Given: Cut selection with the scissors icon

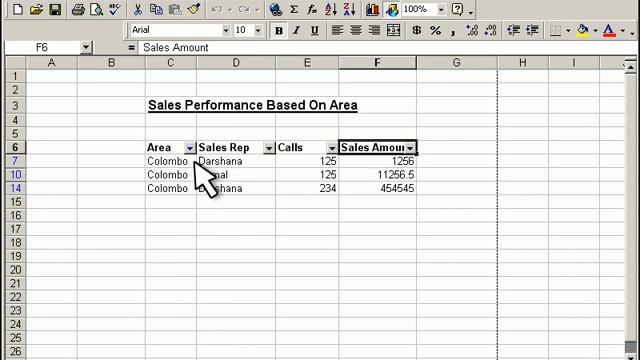Looking at the screenshot, I should (x=138, y=9).
